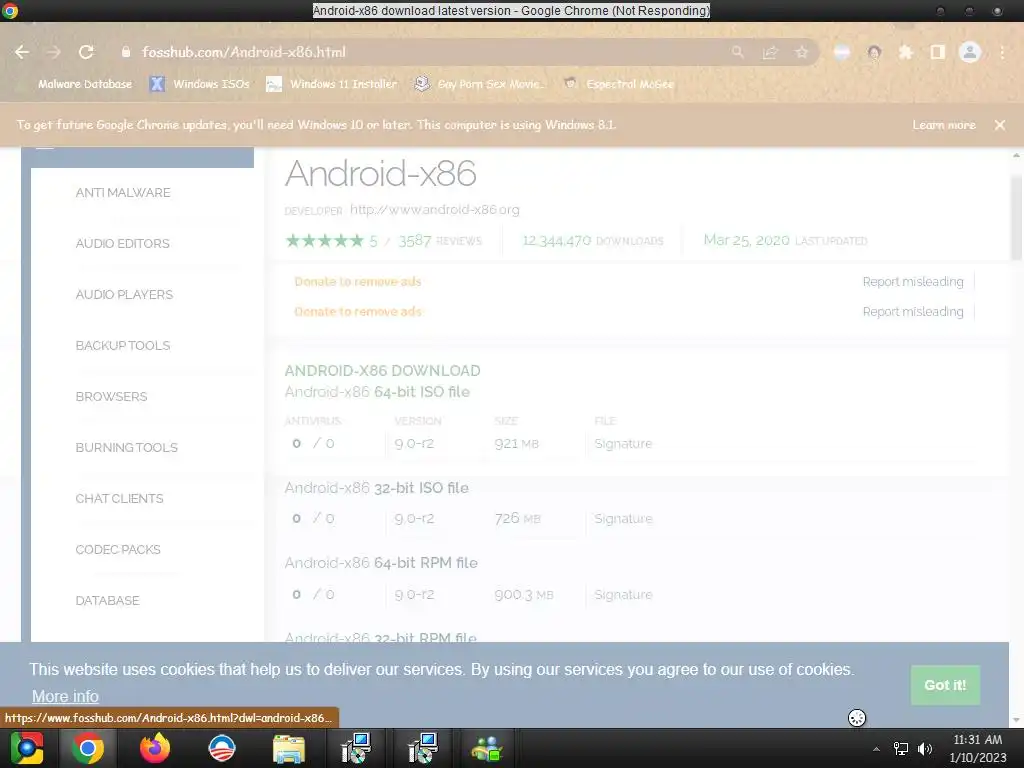Screen dimensions: 1024x768
Task: Bookmark this page with star icon
Action: click(801, 52)
